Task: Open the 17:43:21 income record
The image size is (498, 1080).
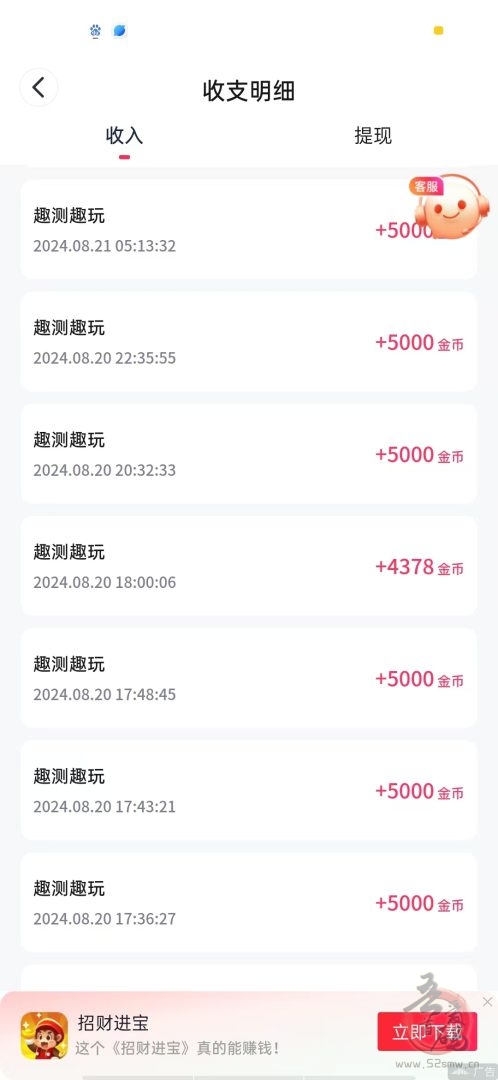Action: 249,791
